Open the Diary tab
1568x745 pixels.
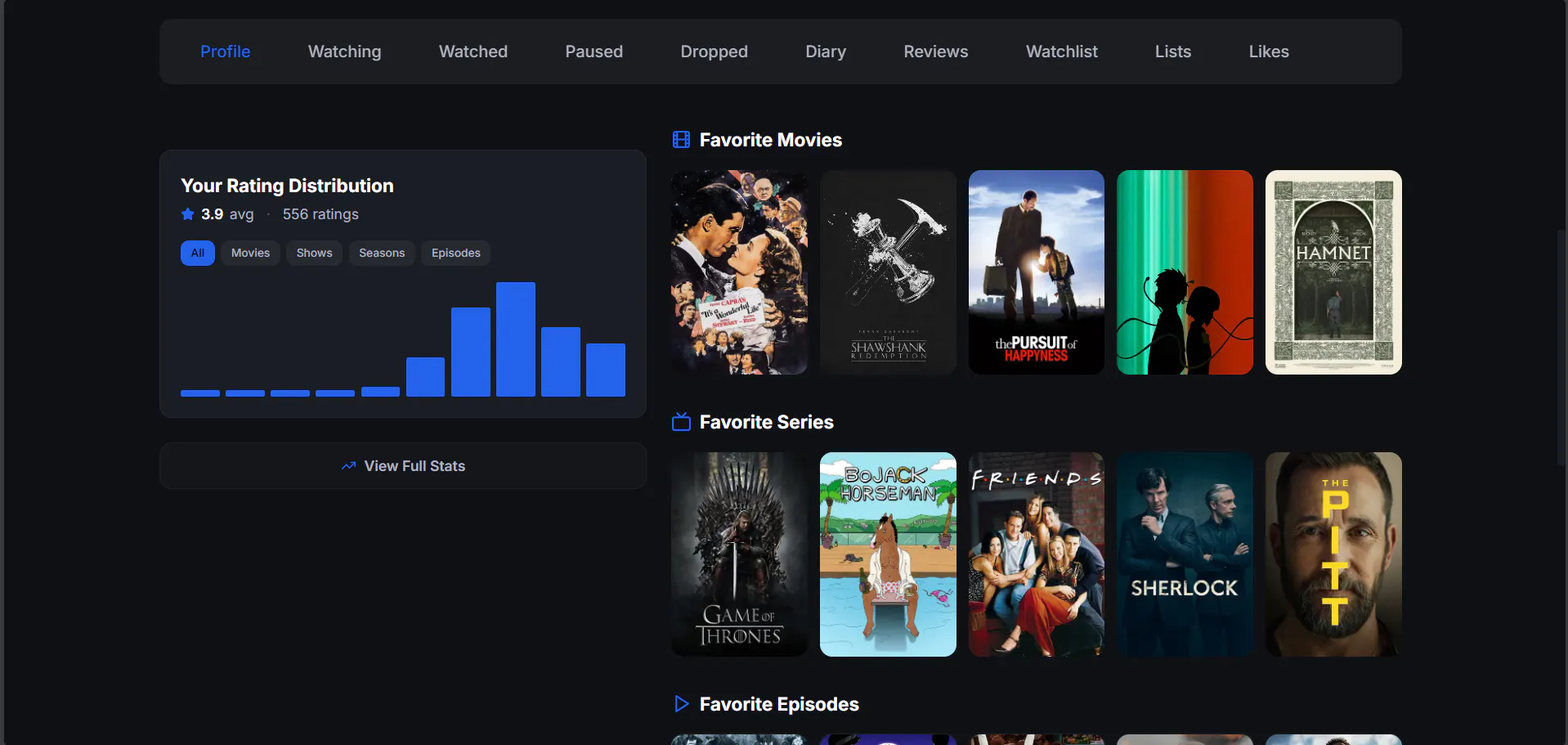point(825,52)
